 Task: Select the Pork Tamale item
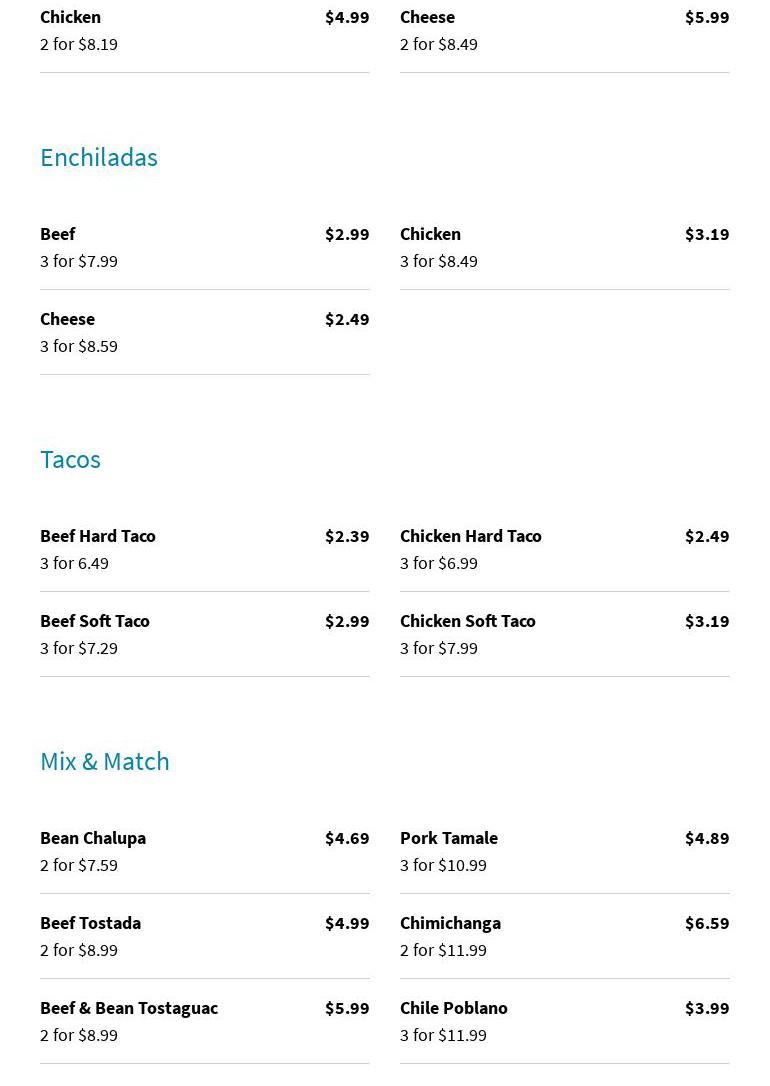pyautogui.click(x=449, y=838)
